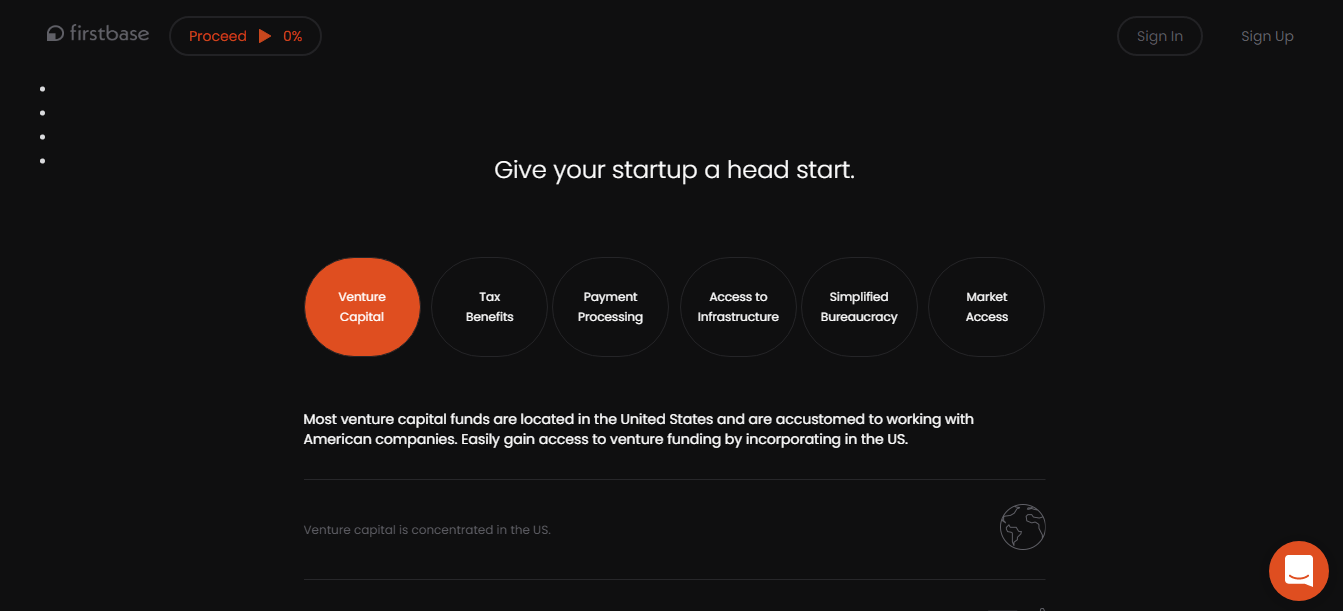Click the Sign Up link
Screen dimensions: 1343x611
1267,35
